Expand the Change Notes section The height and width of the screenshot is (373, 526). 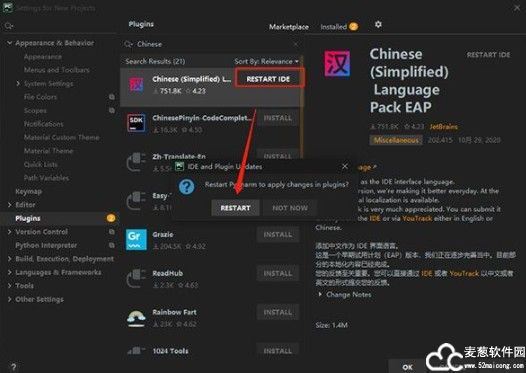[320, 294]
